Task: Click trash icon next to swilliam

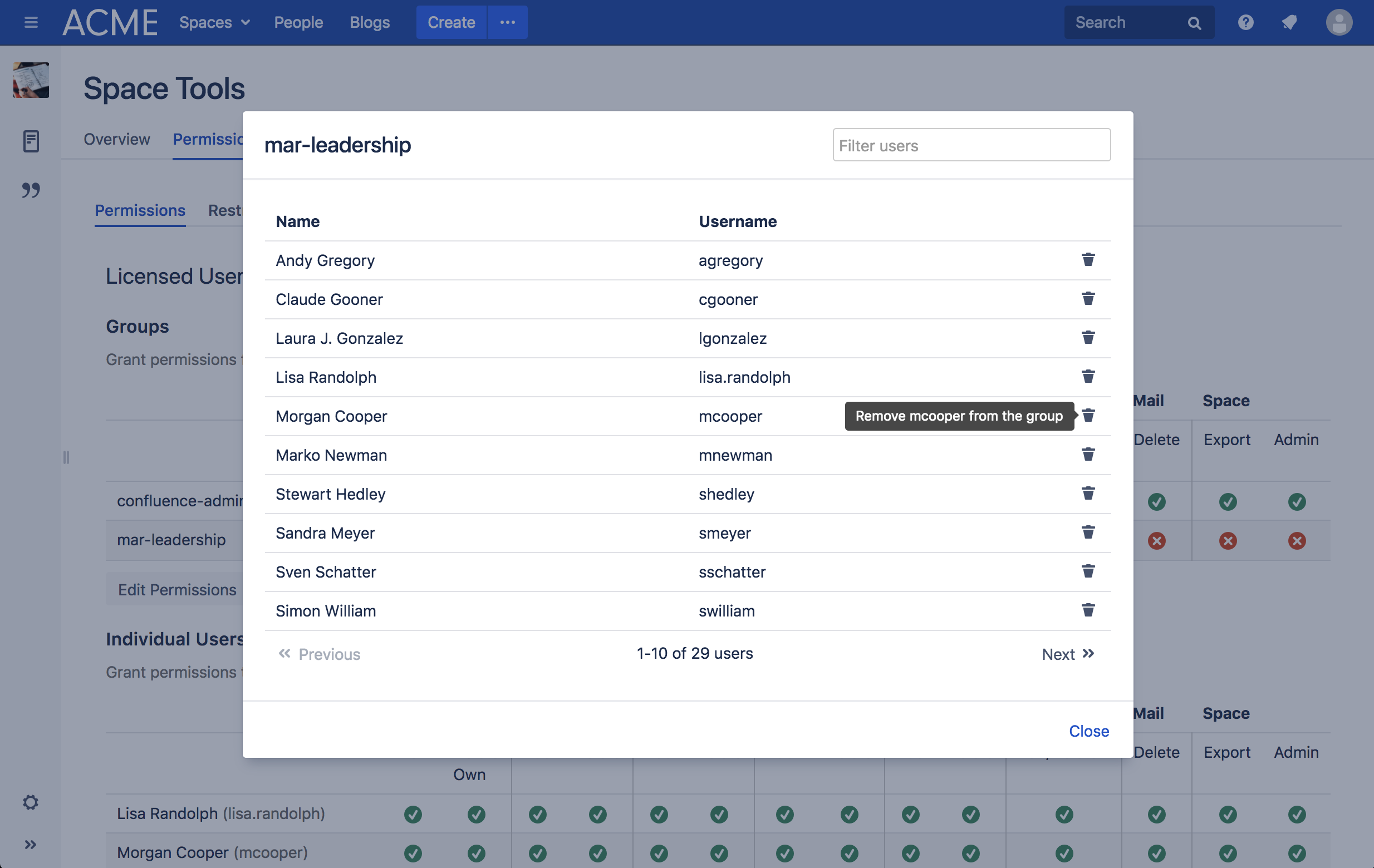Action: click(1087, 610)
